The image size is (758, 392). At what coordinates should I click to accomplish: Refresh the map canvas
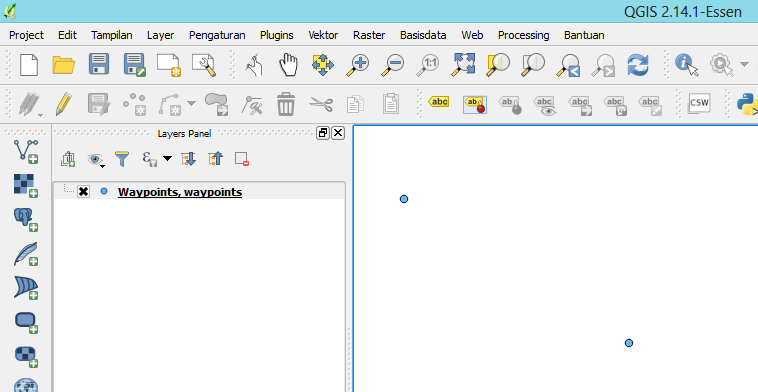click(638, 65)
